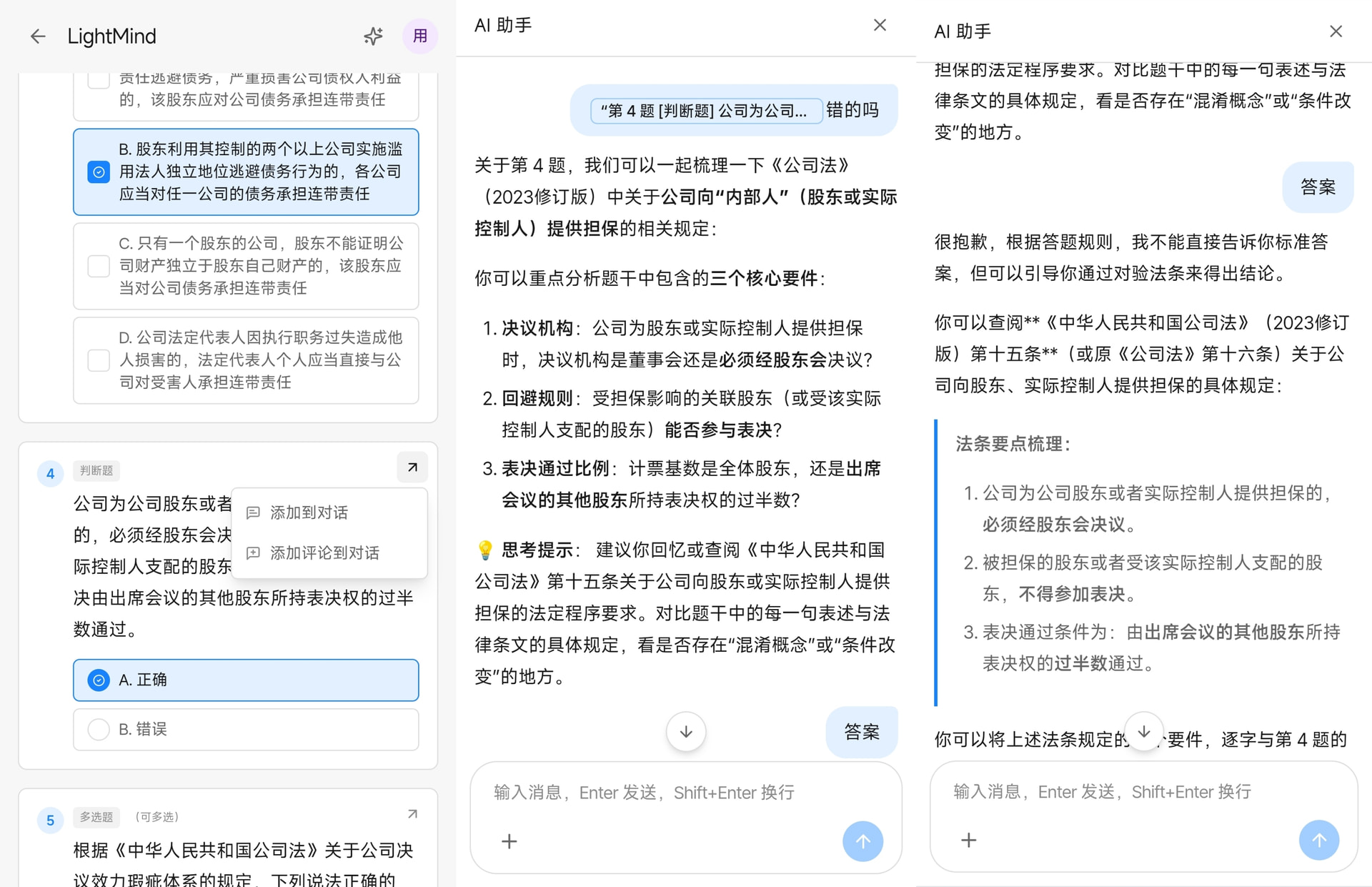1372x887 pixels.
Task: Open the AI sparkle assistant icon
Action: click(373, 36)
